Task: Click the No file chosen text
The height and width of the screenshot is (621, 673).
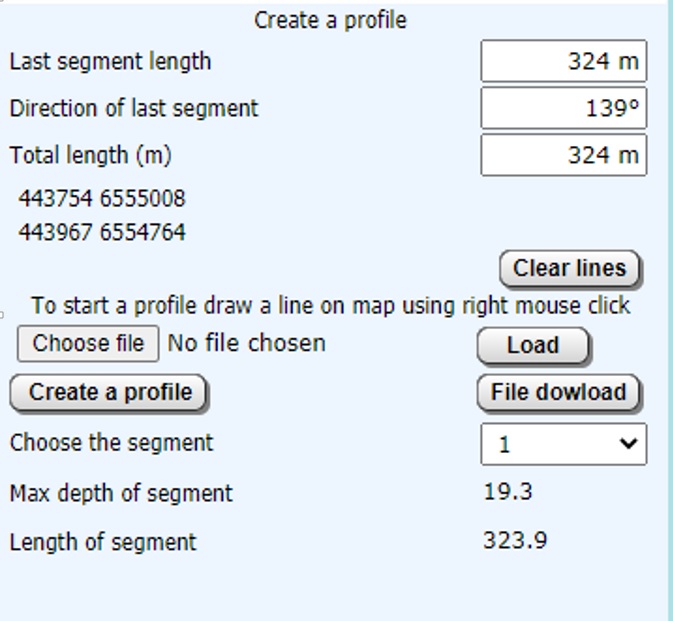Action: [246, 344]
